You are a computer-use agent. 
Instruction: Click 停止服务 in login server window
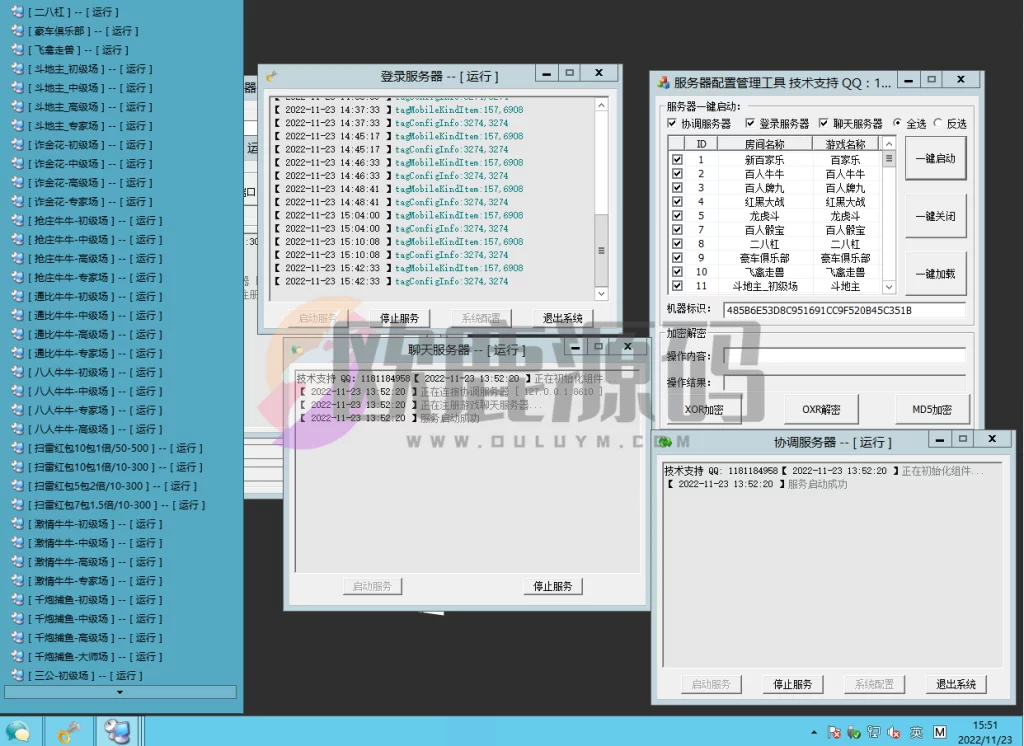(x=398, y=317)
